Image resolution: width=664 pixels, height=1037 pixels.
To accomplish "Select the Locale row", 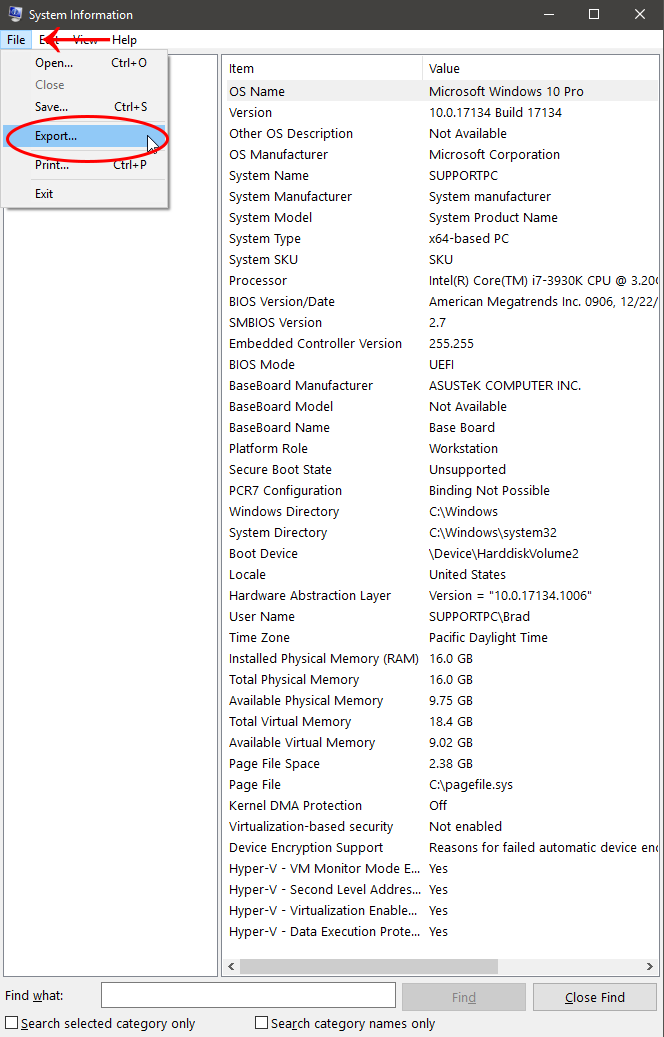I will 442,575.
